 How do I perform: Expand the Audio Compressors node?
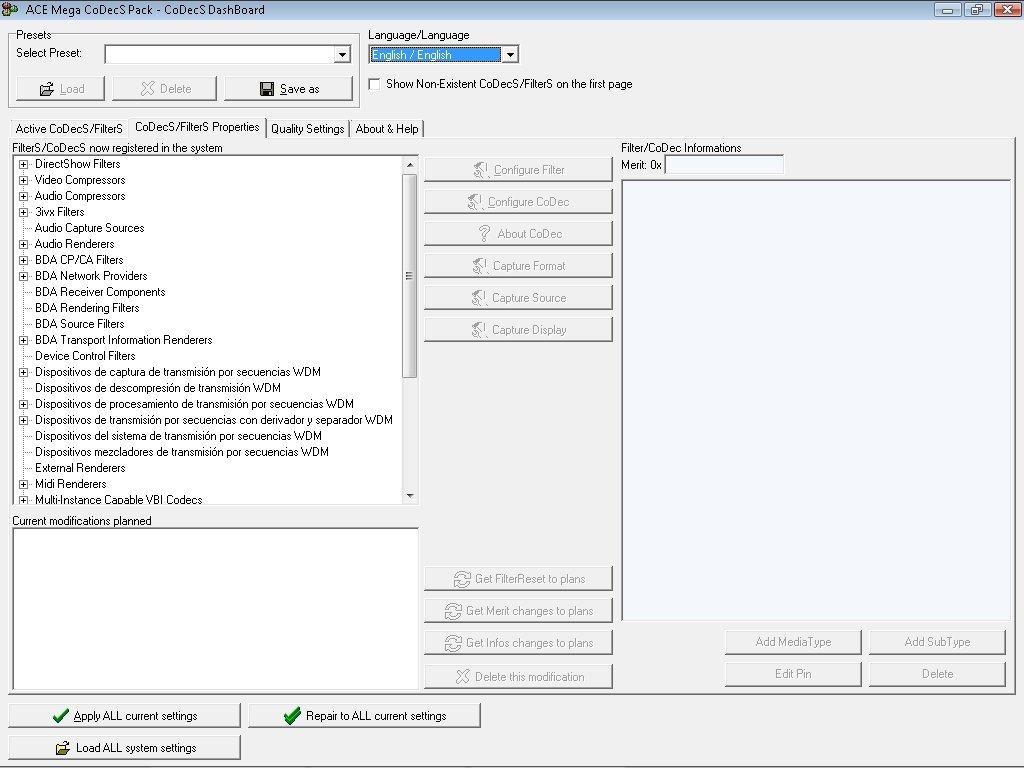tap(24, 197)
